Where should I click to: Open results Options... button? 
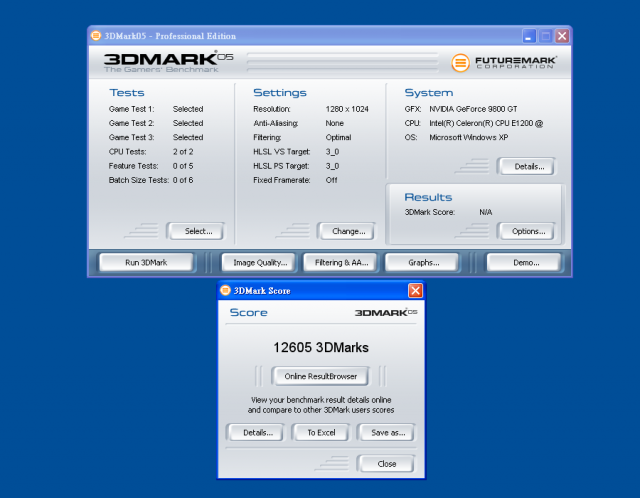[529, 231]
